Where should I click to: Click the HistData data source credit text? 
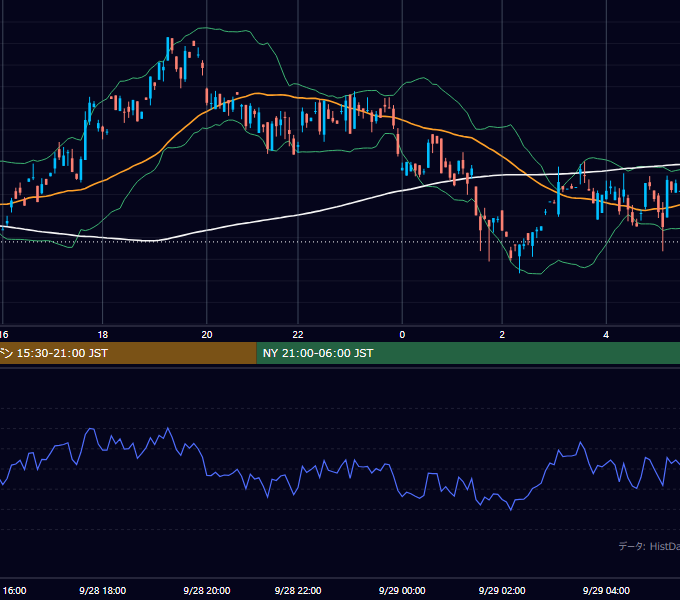click(649, 546)
